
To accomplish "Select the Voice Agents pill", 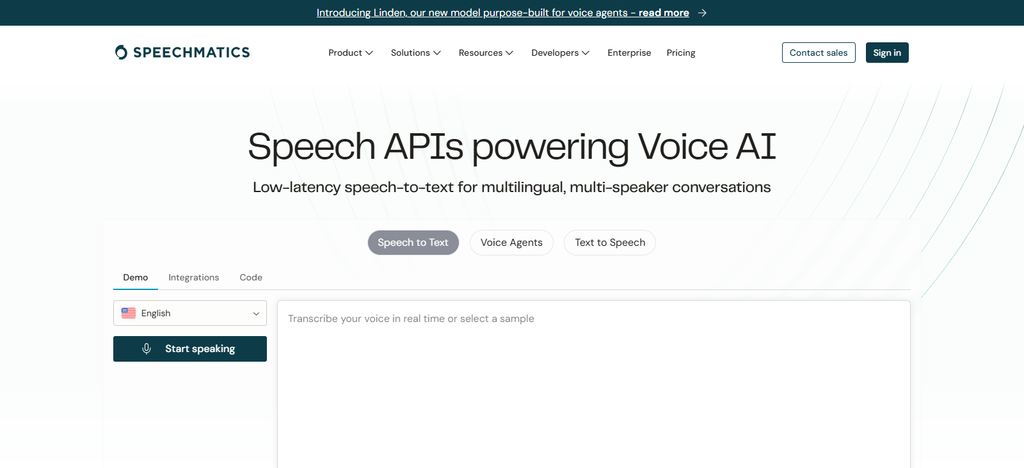I will click(511, 242).
